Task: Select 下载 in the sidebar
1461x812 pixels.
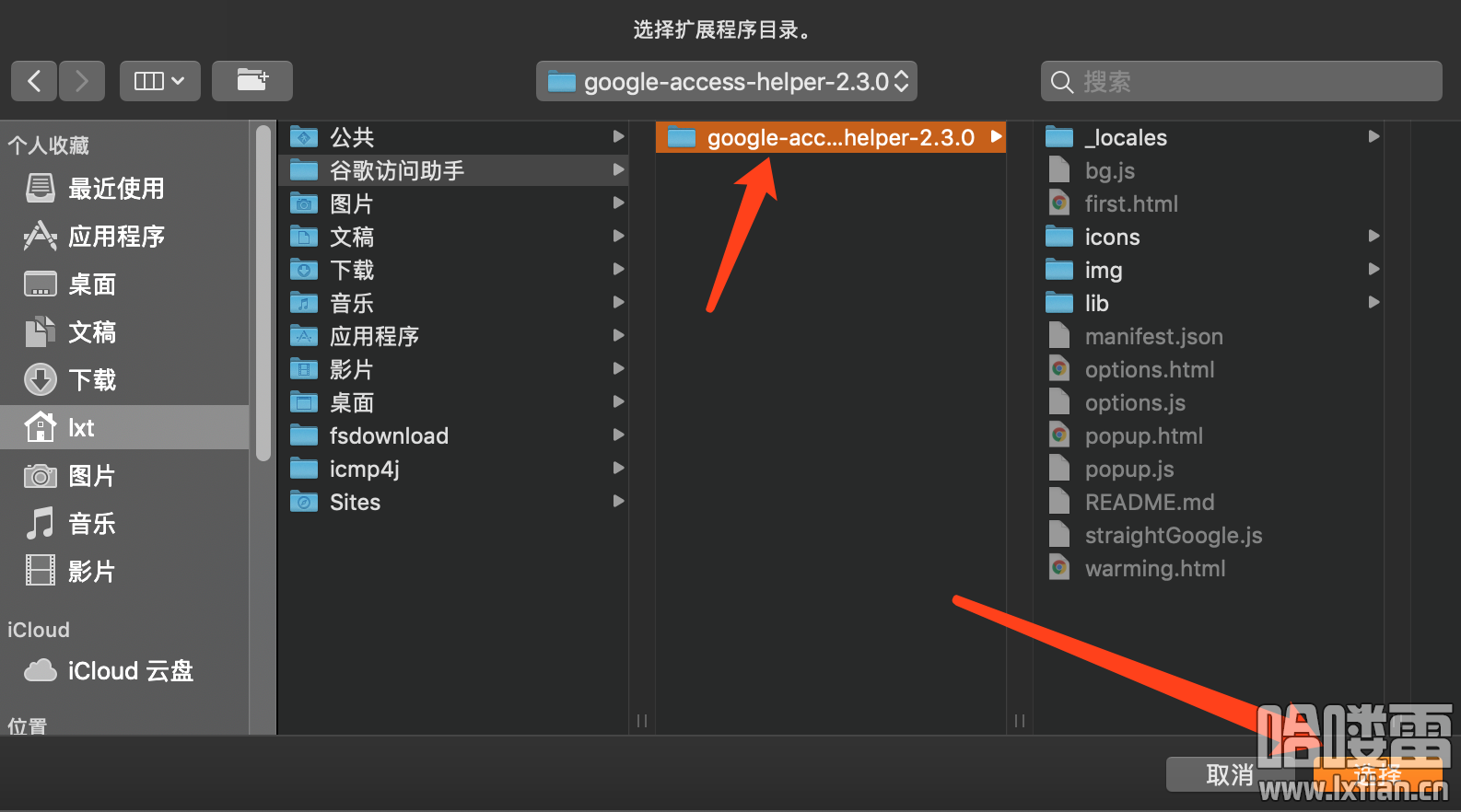Action: (124, 380)
